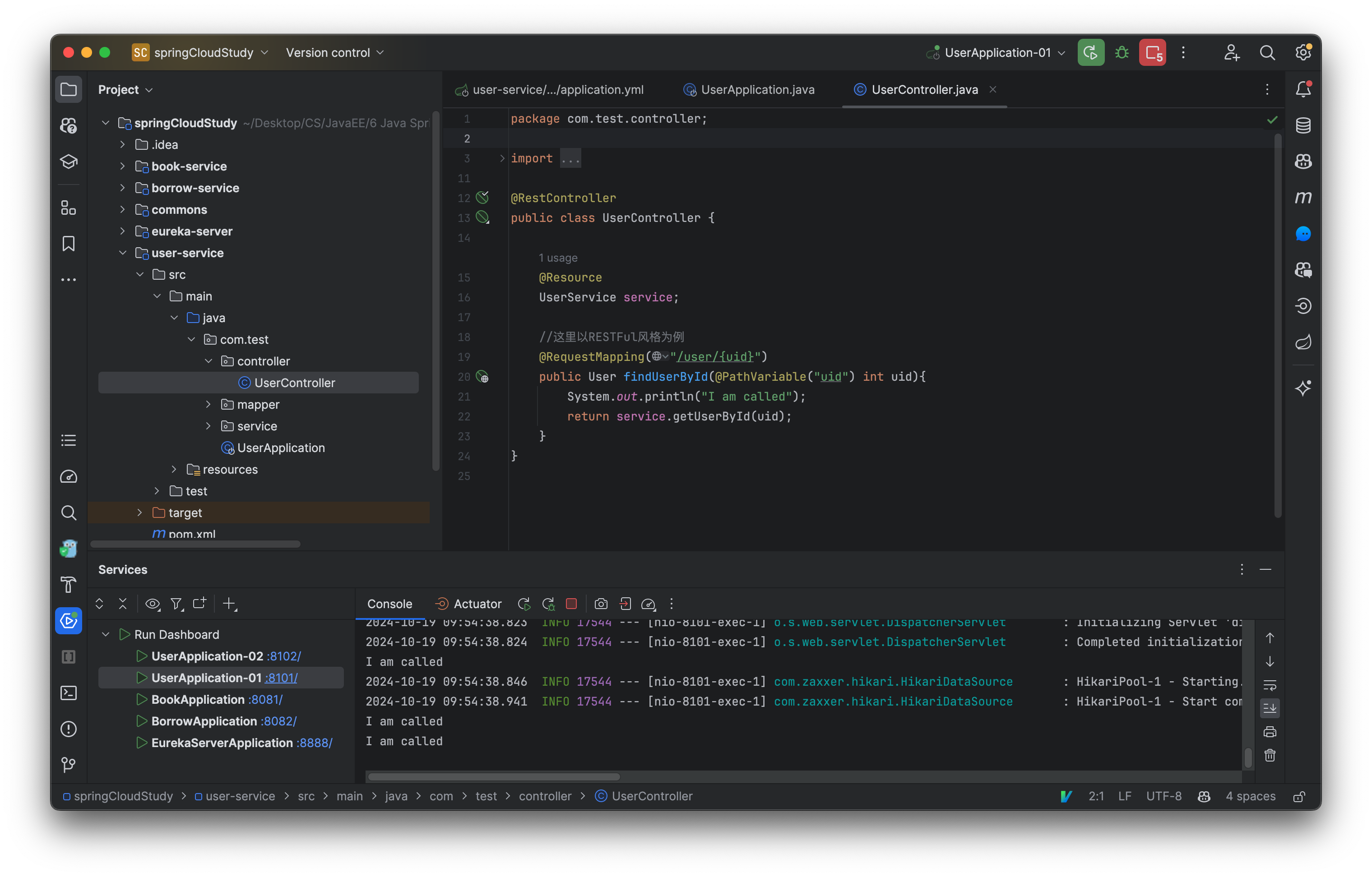1372x877 pixels.
Task: Open the Database tool window icon
Action: (1302, 125)
